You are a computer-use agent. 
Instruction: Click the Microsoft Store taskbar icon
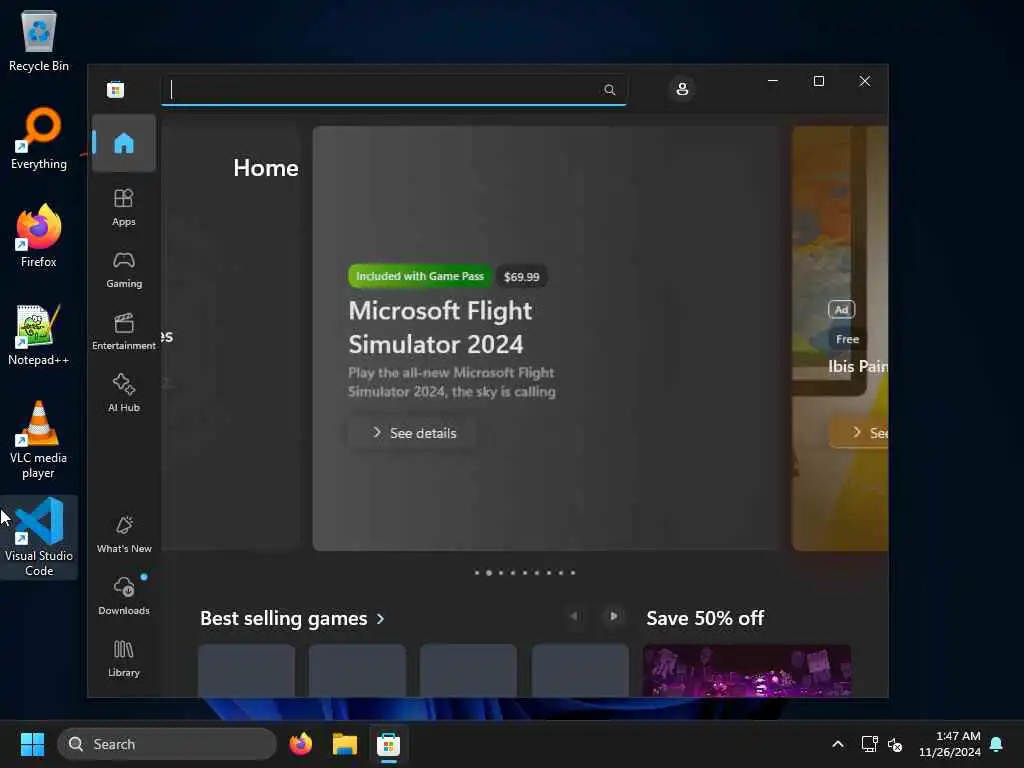point(388,744)
